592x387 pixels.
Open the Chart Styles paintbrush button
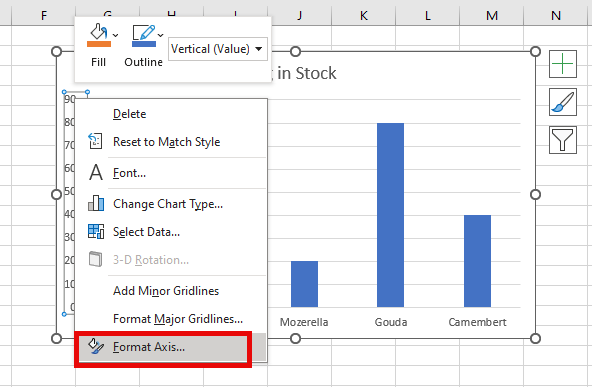[x=563, y=102]
